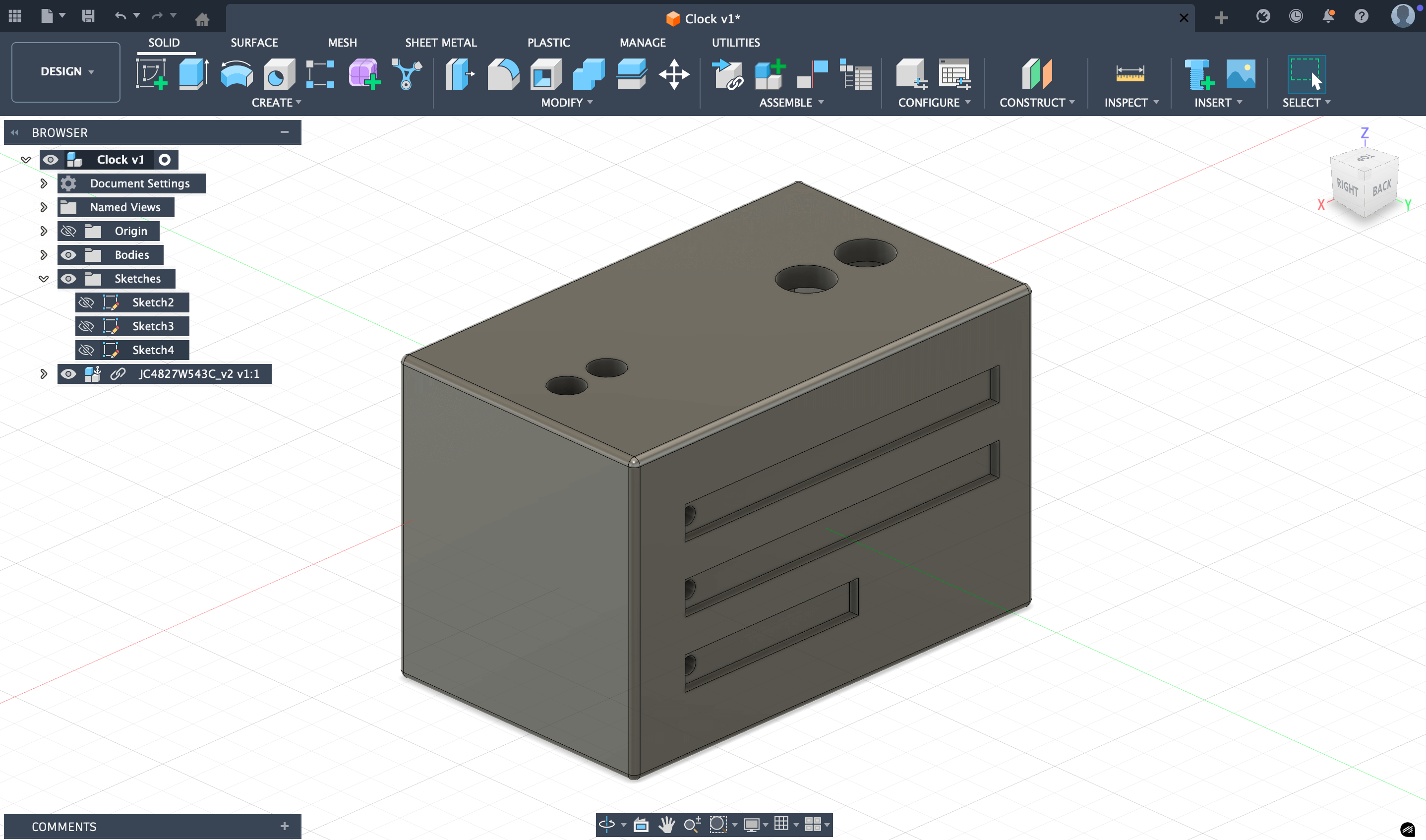Select the Revolve tool
1426x840 pixels.
(237, 74)
